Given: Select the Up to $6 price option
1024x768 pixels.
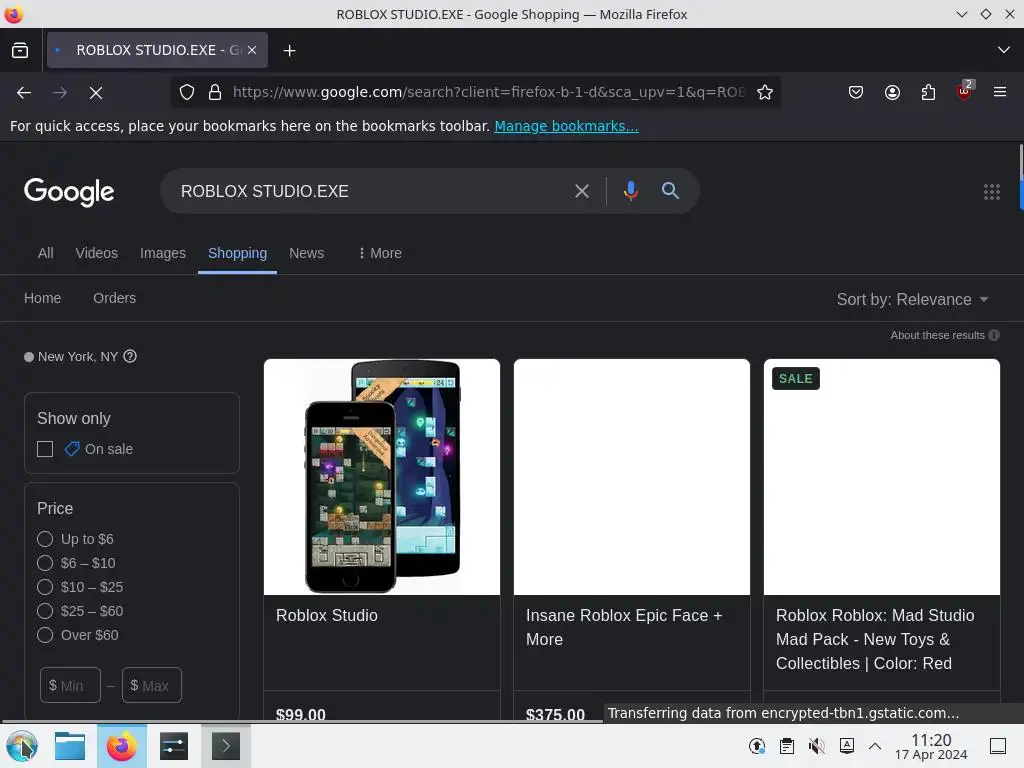Looking at the screenshot, I should pyautogui.click(x=45, y=539).
